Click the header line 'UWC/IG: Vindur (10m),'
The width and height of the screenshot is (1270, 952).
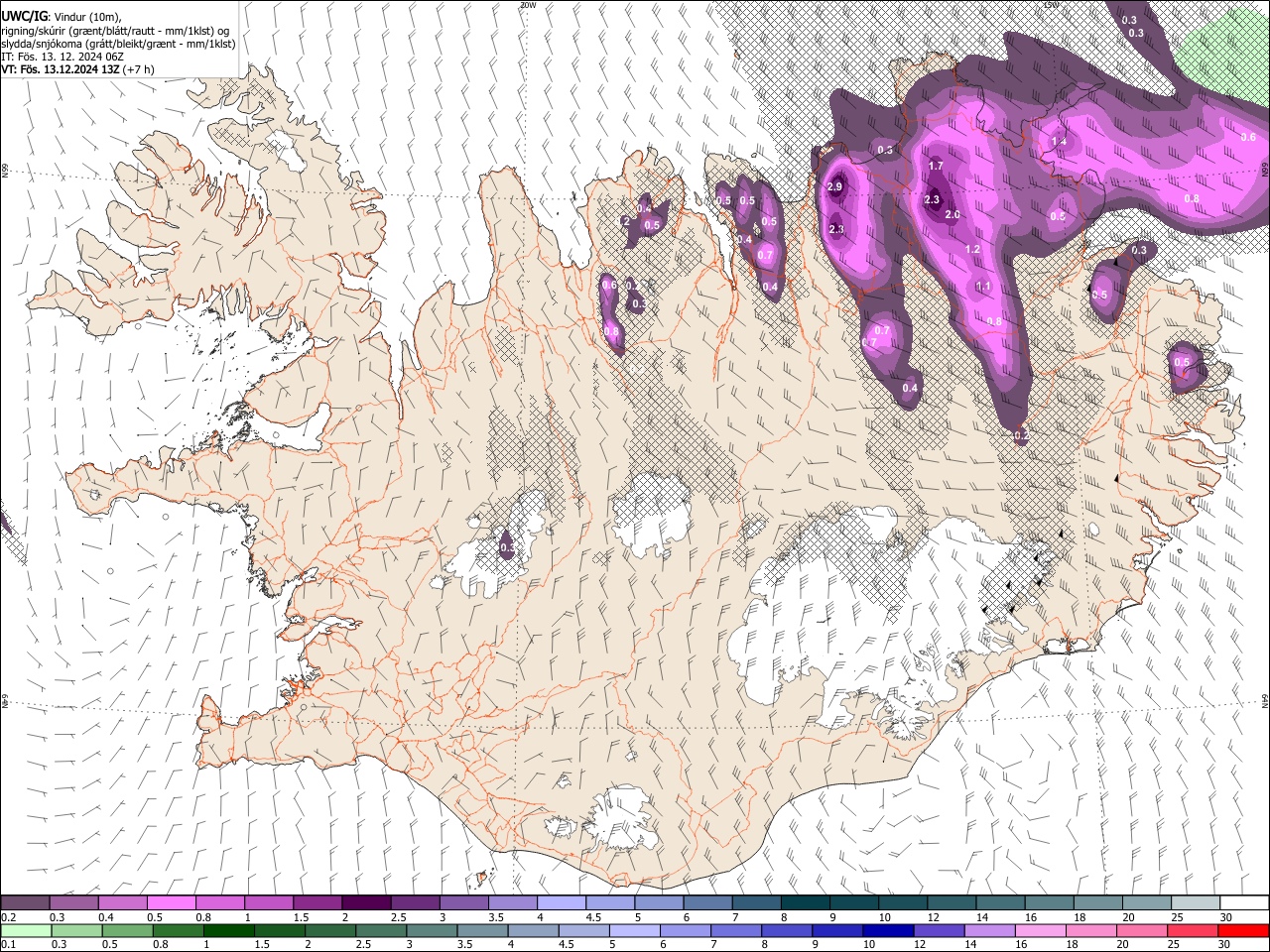tap(62, 16)
